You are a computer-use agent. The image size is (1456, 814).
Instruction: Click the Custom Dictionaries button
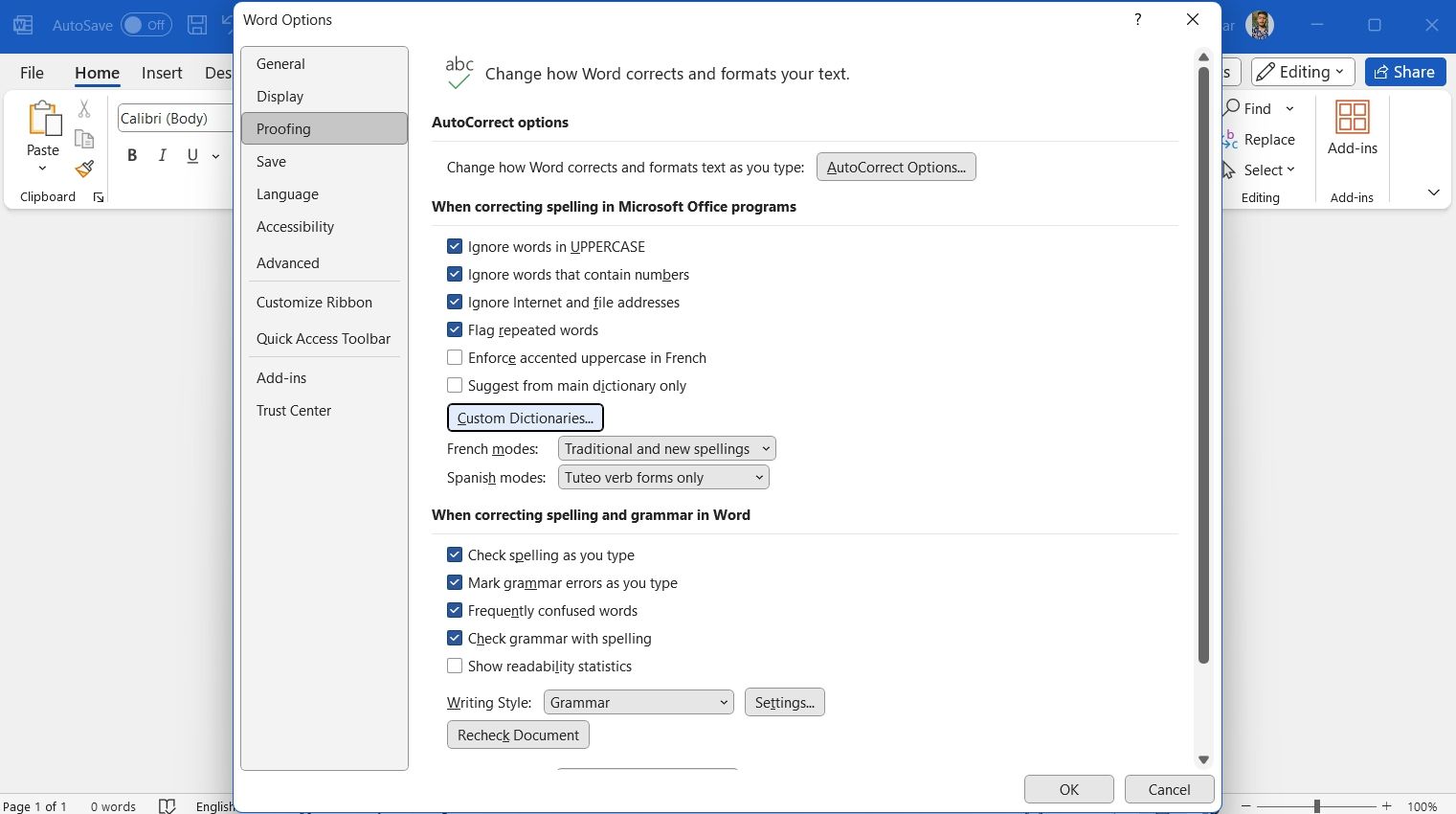tap(525, 418)
